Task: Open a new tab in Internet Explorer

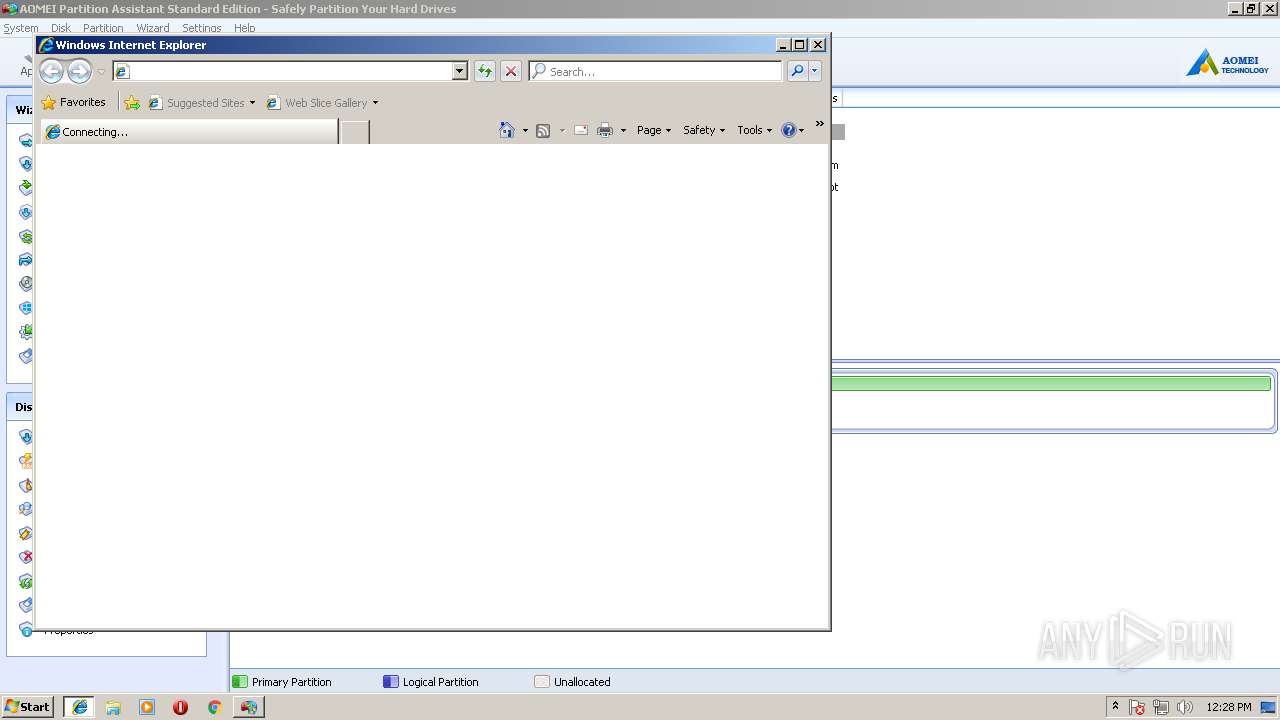Action: [x=355, y=132]
